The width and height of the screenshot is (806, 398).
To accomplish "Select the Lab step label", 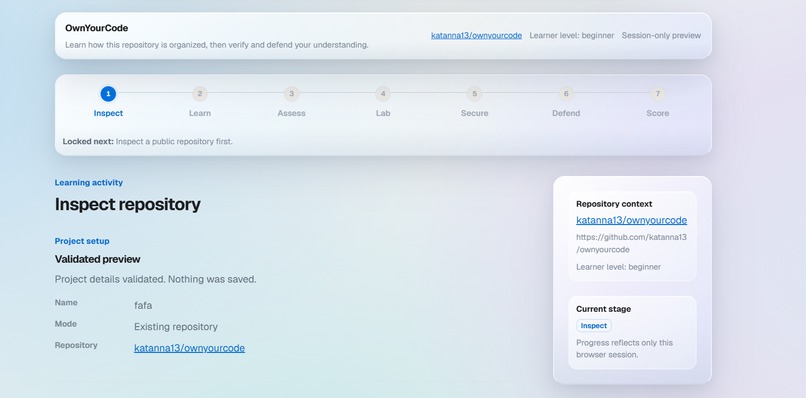I will click(x=383, y=113).
